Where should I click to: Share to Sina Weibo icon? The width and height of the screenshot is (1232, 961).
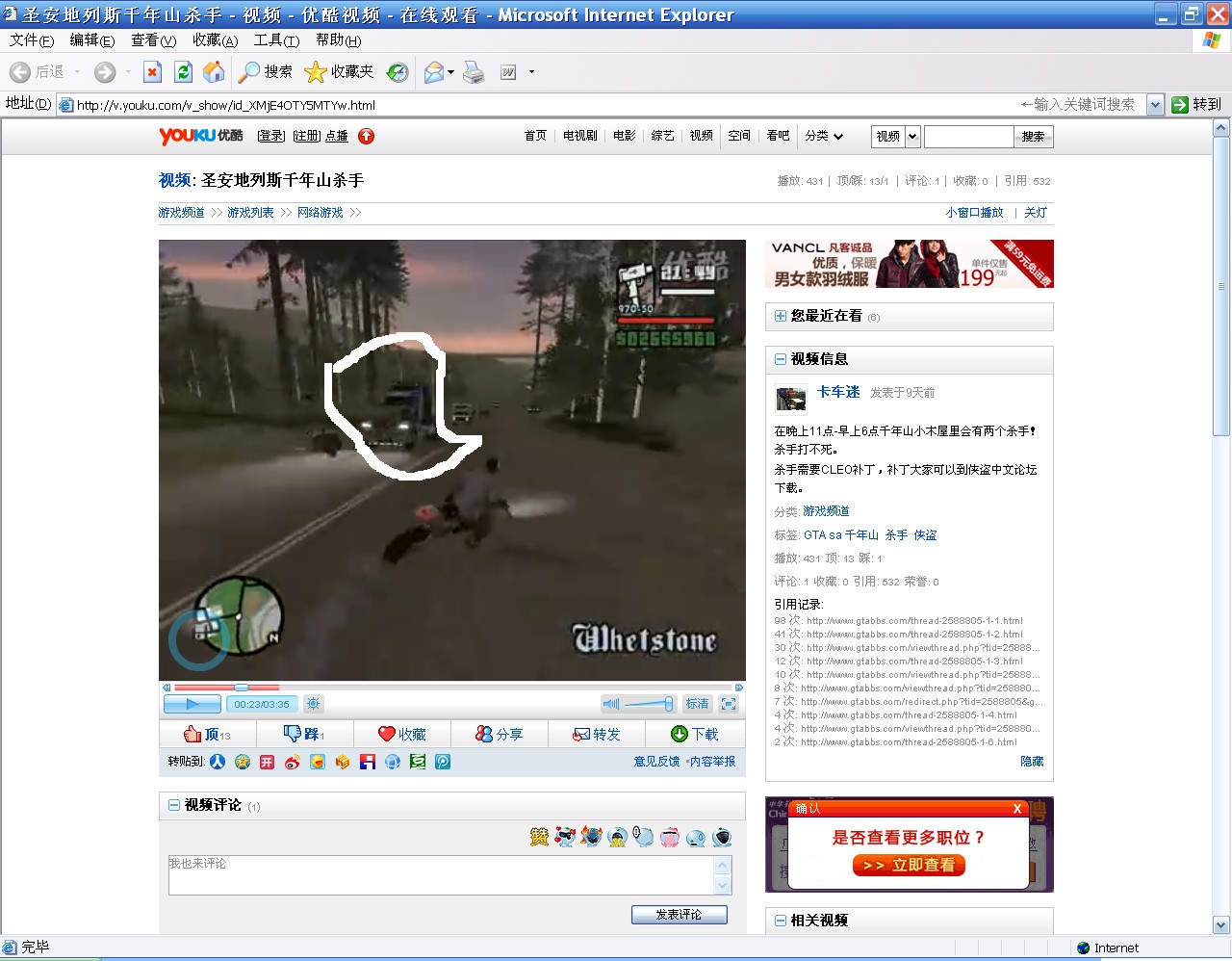[292, 762]
